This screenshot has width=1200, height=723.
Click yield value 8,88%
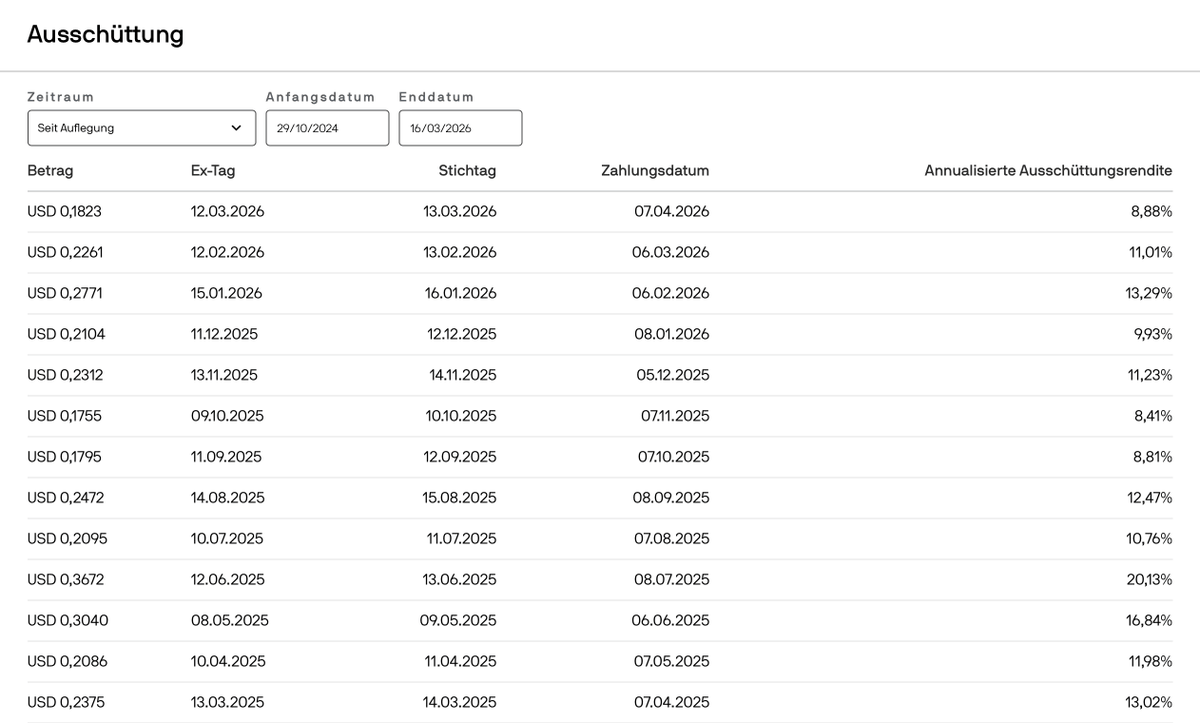click(x=1151, y=212)
